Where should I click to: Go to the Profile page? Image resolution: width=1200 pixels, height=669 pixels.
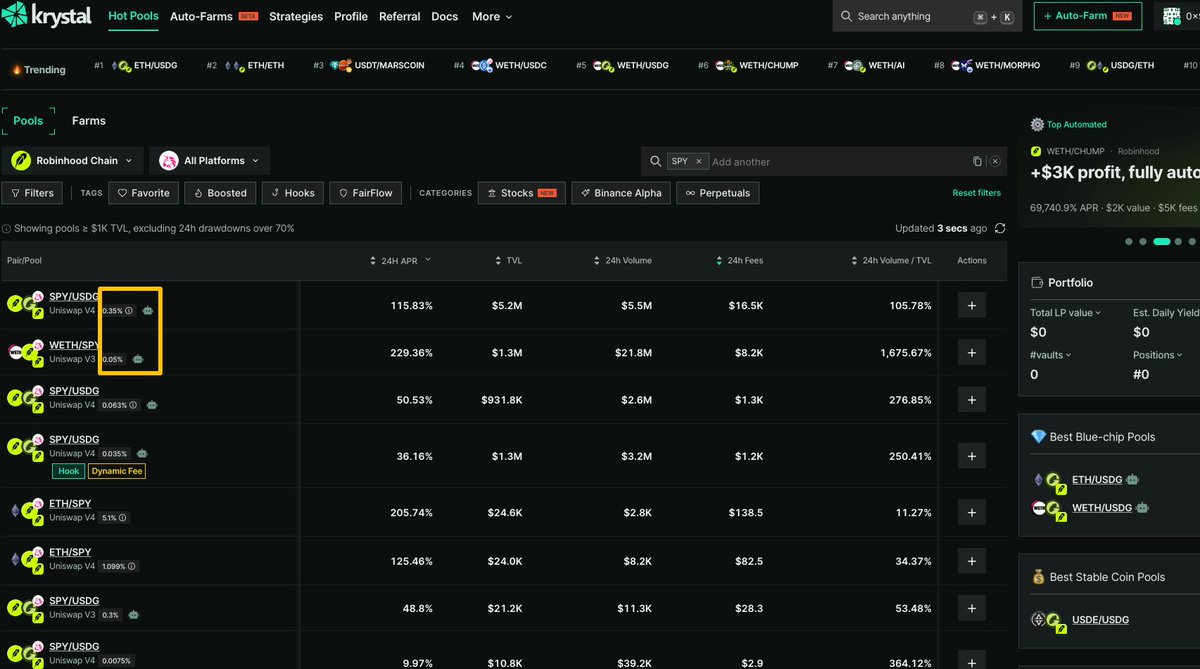coord(351,17)
